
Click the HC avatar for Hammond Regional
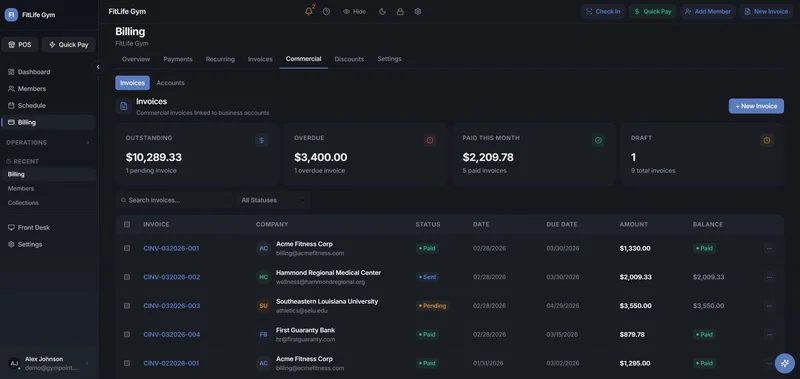[x=263, y=277]
